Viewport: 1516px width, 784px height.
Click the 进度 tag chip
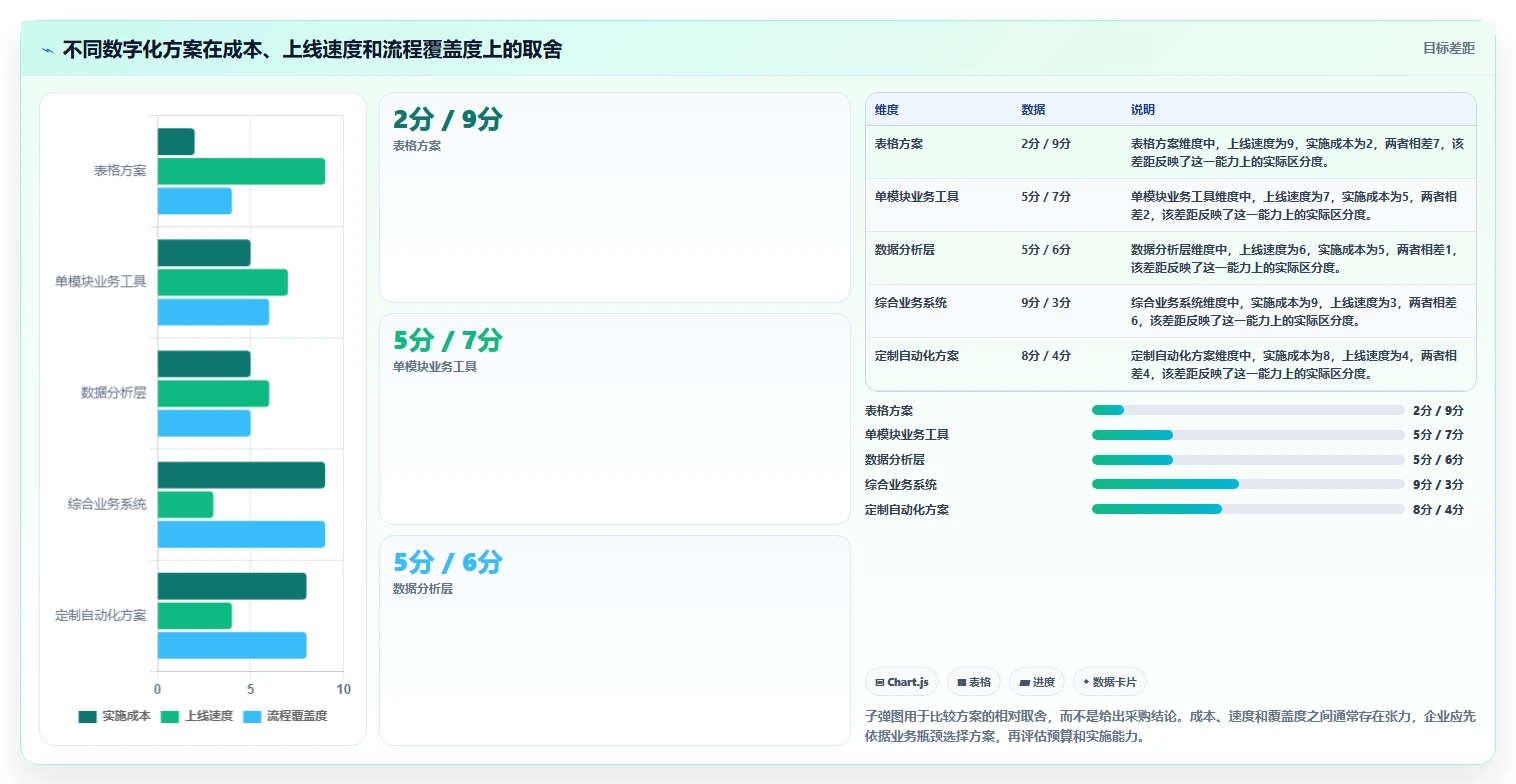pyautogui.click(x=1037, y=682)
